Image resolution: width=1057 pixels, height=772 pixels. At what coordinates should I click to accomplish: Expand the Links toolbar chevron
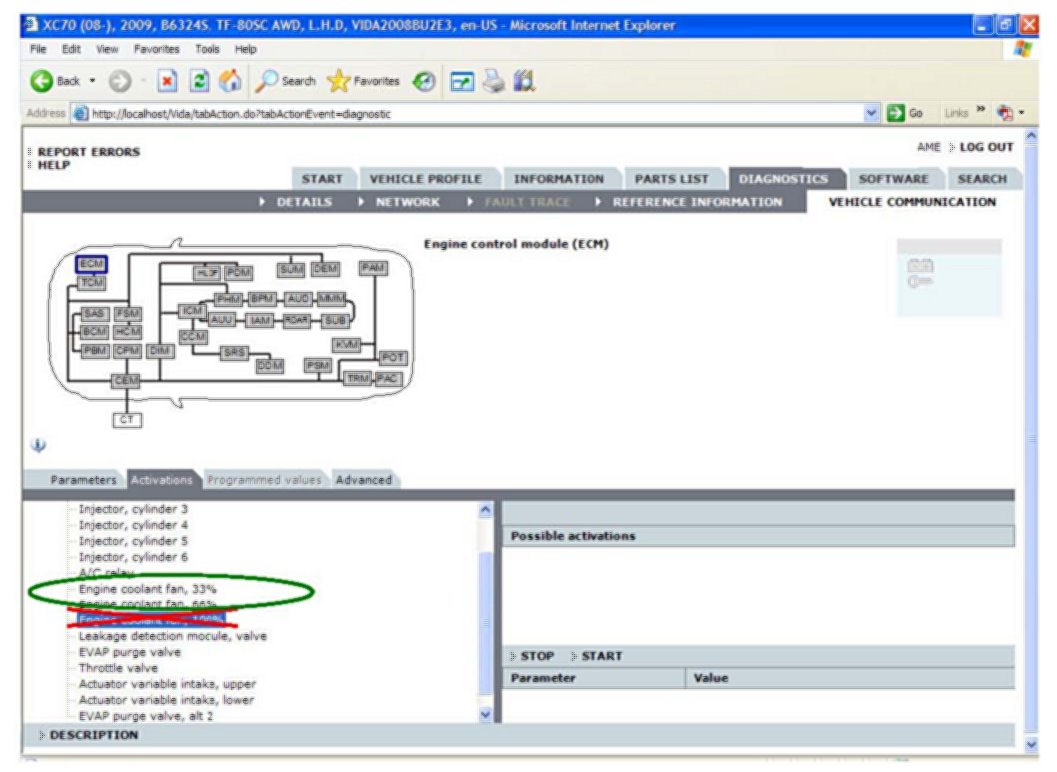tap(981, 109)
